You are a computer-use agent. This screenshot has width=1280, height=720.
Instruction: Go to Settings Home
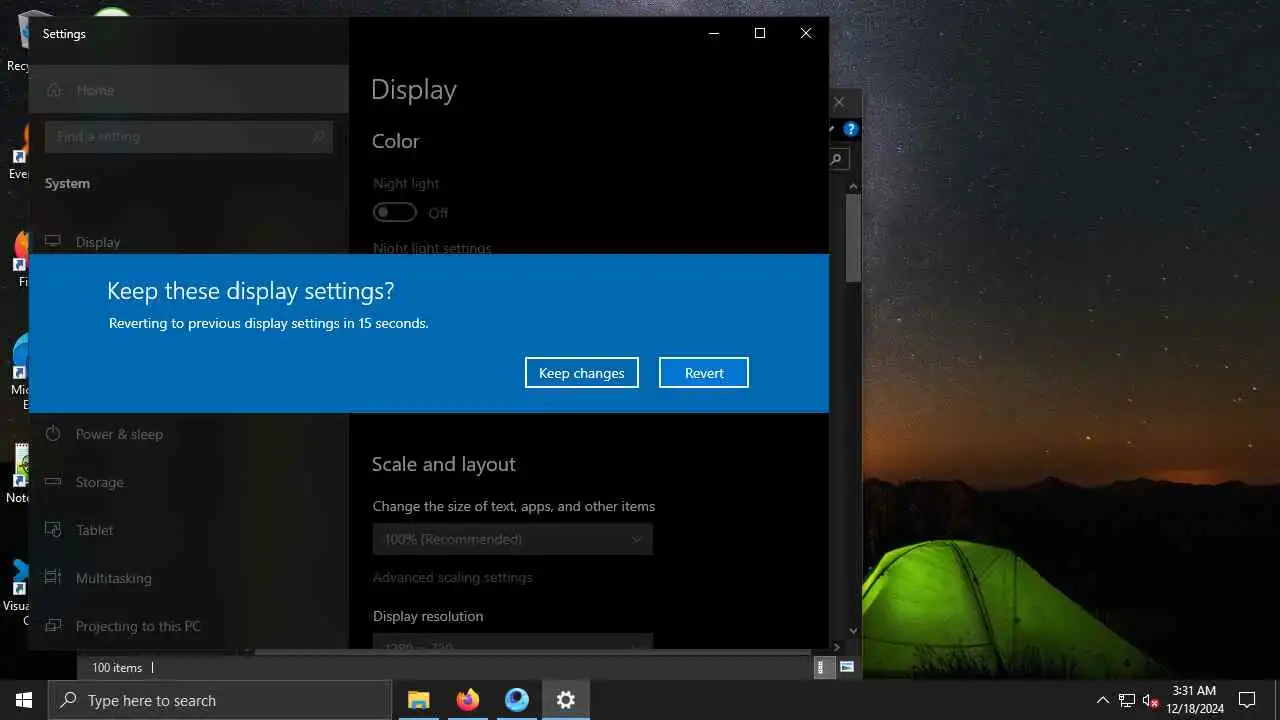click(188, 90)
